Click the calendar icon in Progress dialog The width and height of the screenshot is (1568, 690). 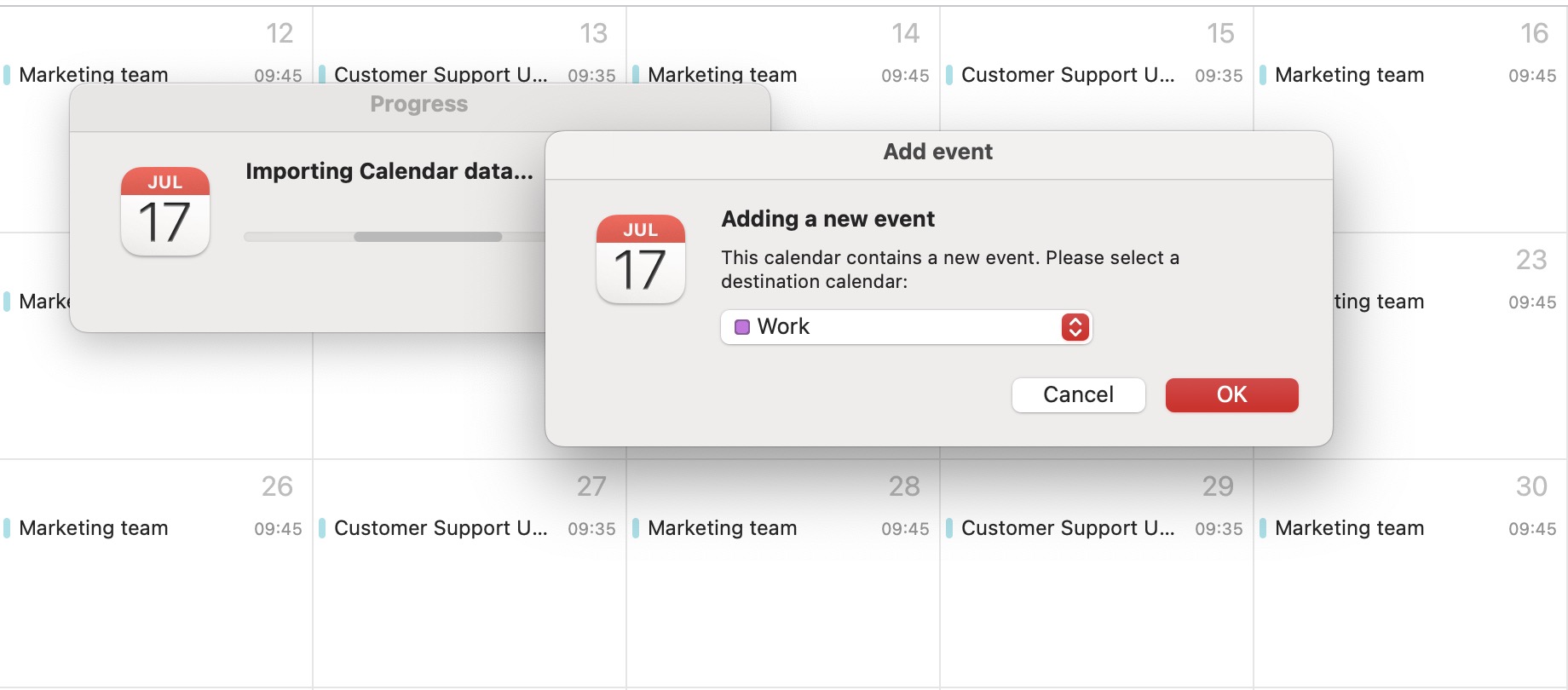coord(165,211)
